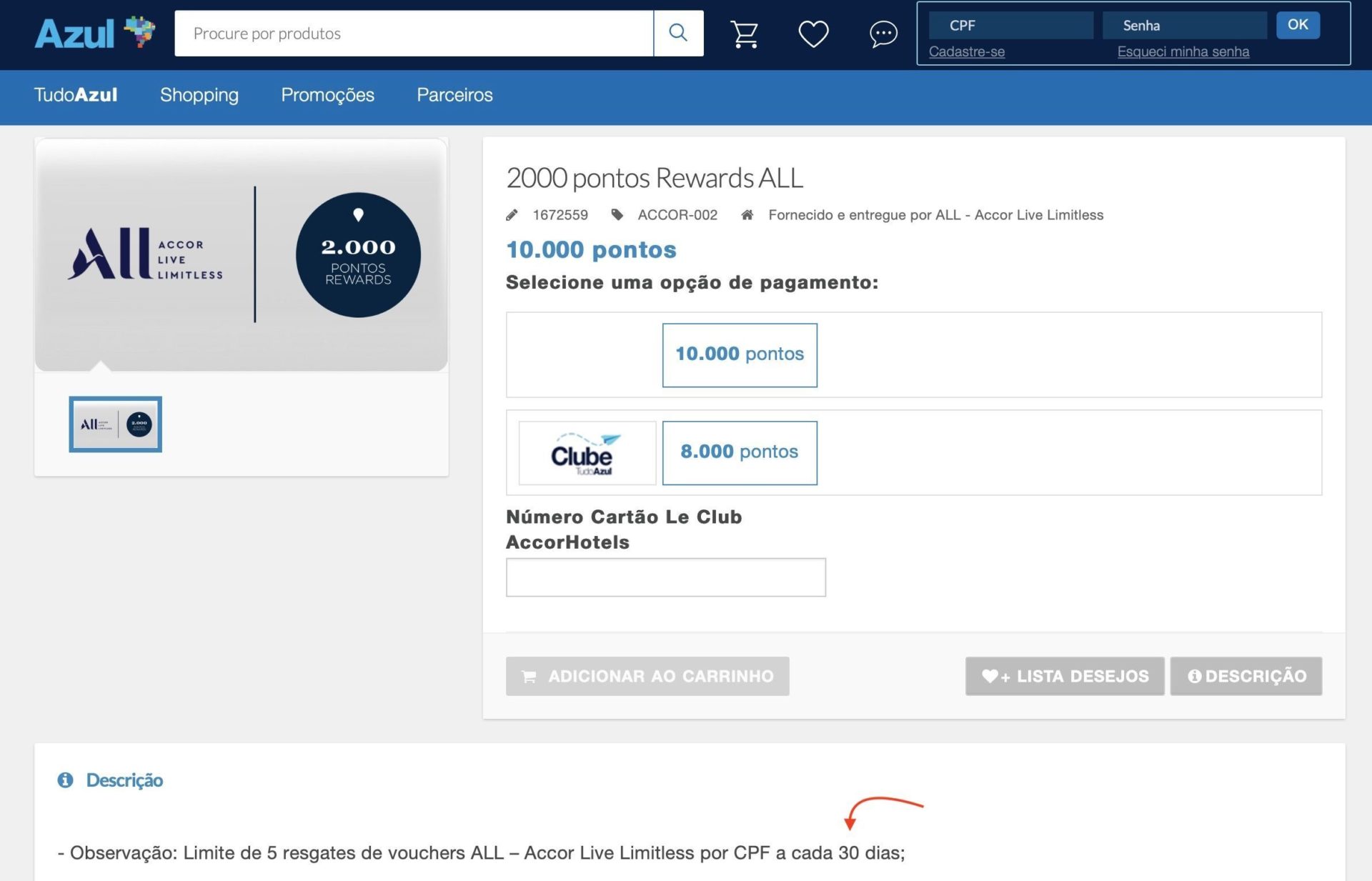Open the Parceiros menu
1372x881 pixels.
[x=454, y=95]
